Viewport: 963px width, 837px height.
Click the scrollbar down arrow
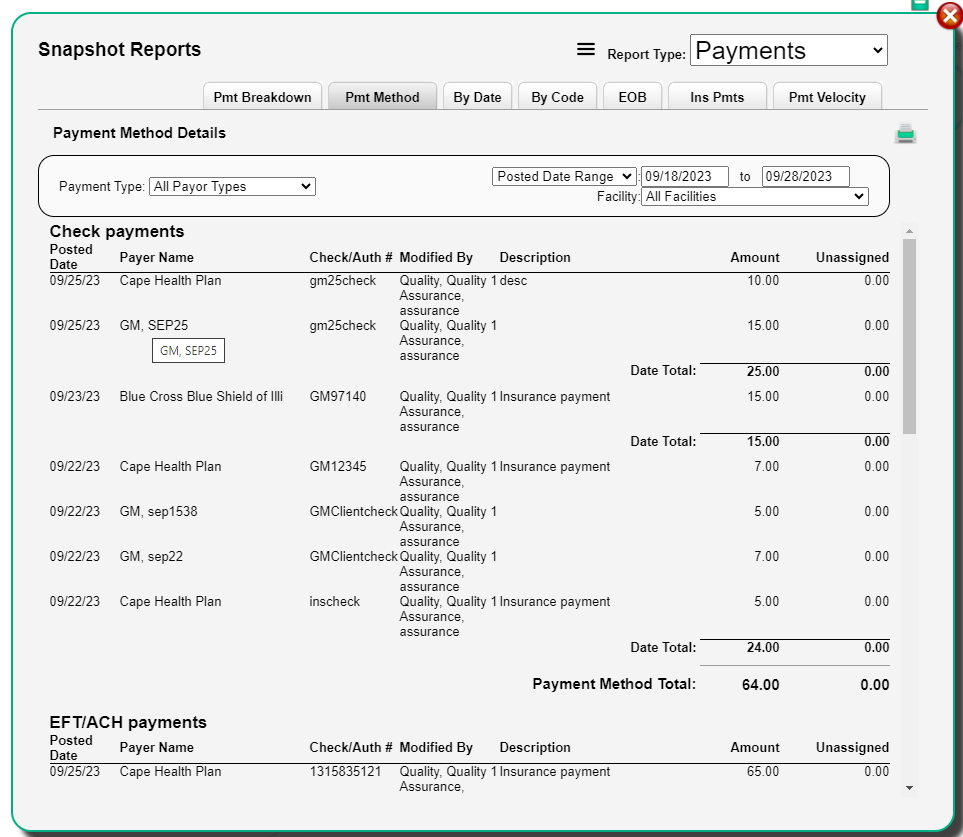pyautogui.click(x=909, y=787)
